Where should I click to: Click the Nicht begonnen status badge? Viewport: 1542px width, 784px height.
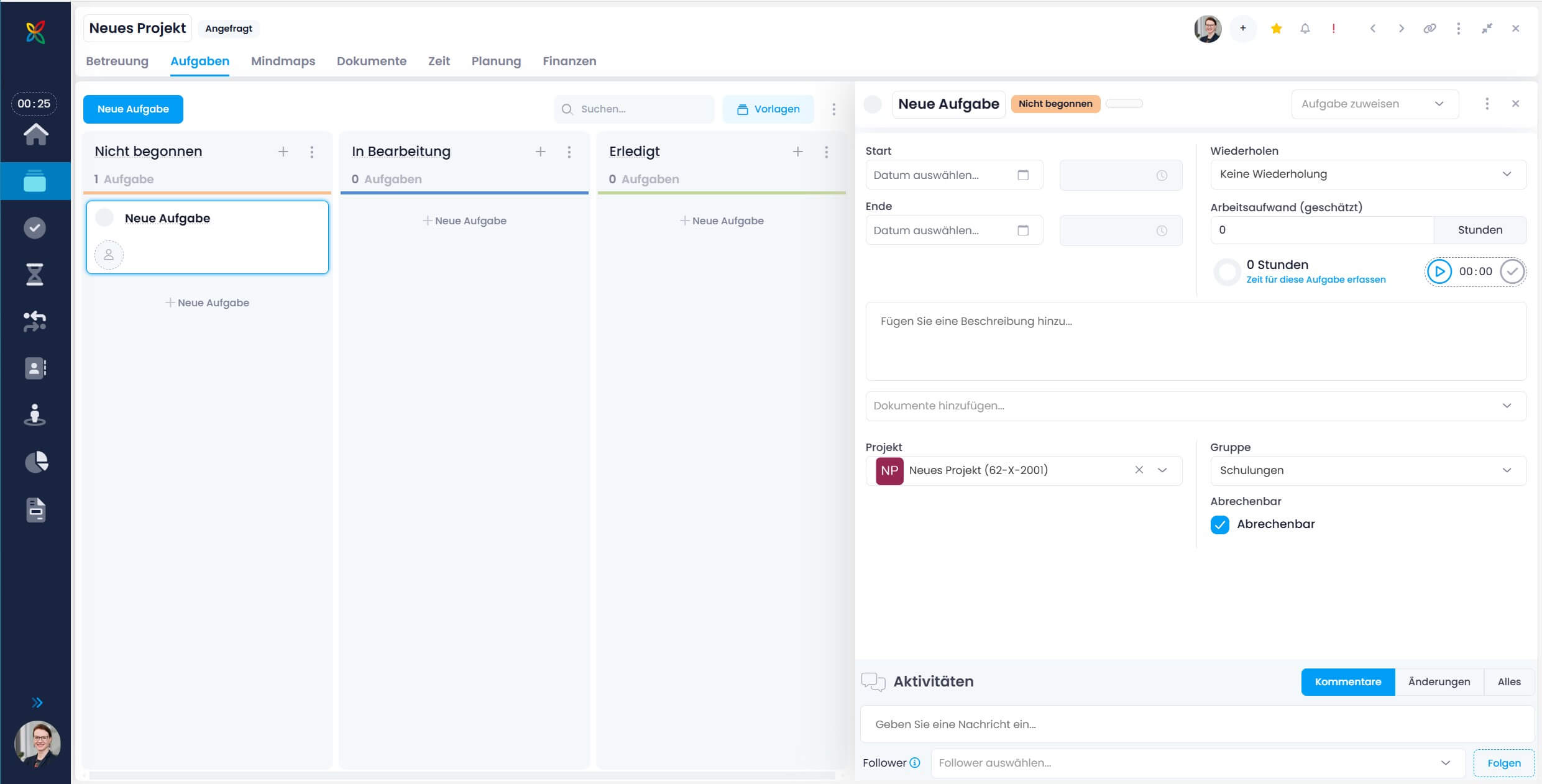click(1055, 104)
